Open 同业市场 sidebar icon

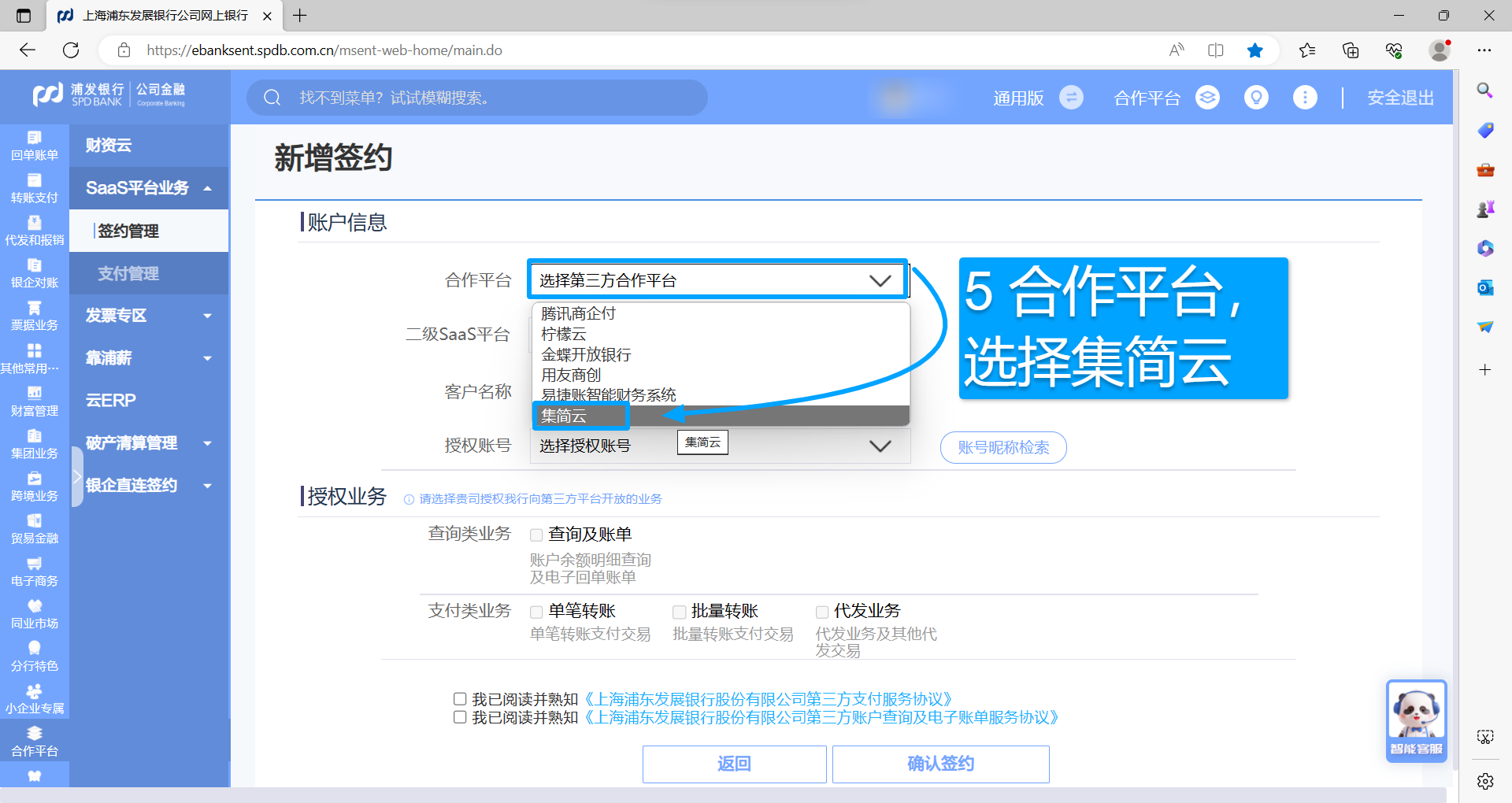pyautogui.click(x=35, y=613)
